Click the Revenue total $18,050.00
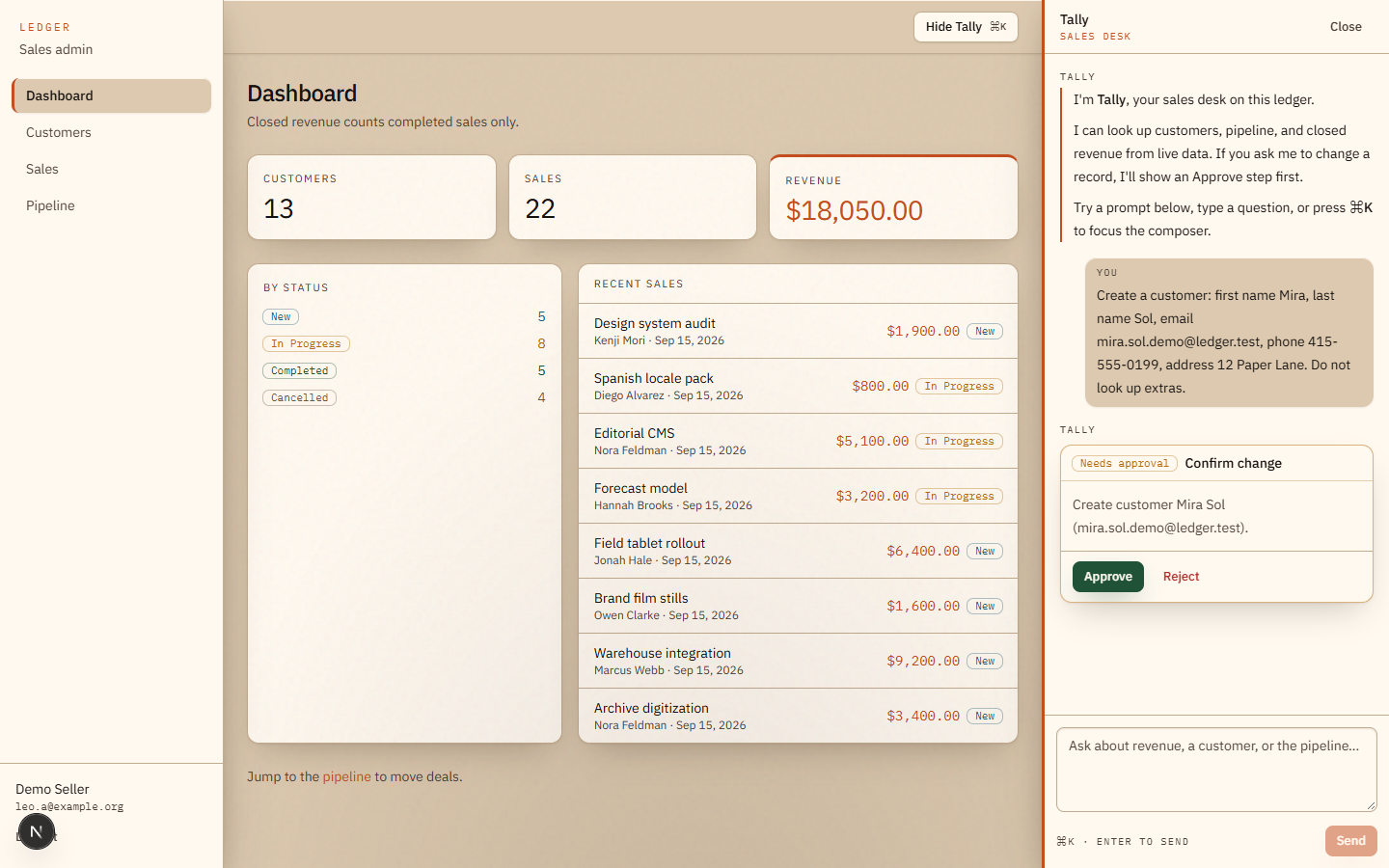Viewport: 1389px width, 868px height. [854, 210]
